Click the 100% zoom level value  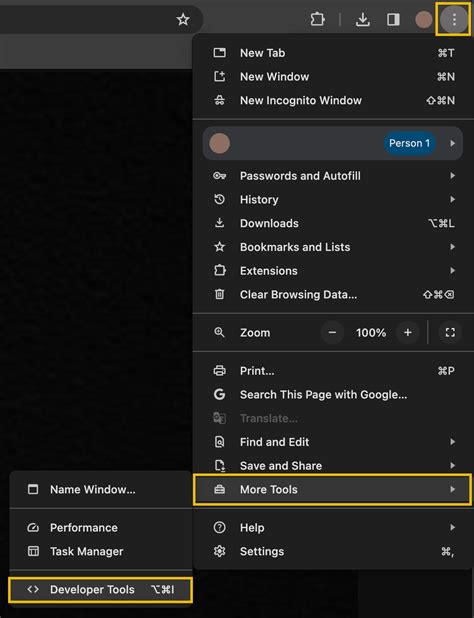coord(371,333)
